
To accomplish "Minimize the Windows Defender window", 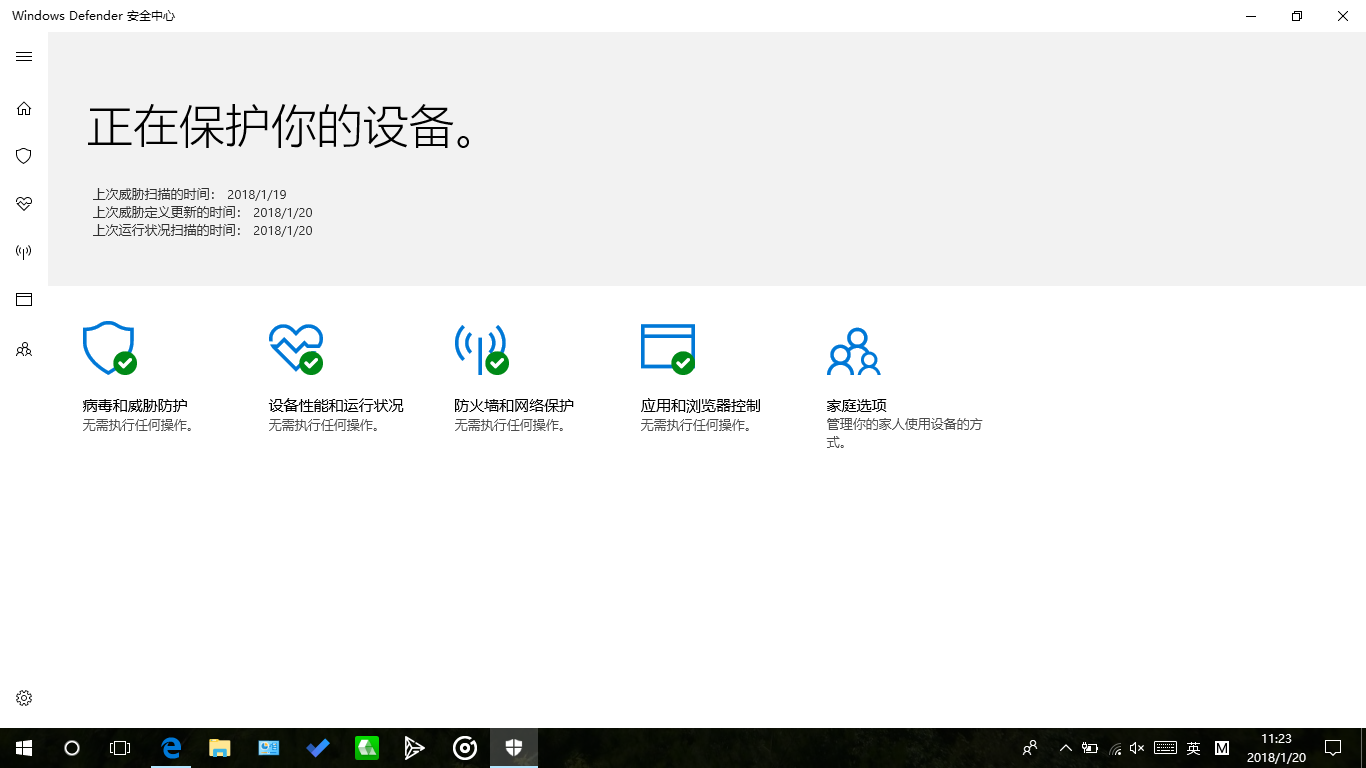I will click(x=1251, y=16).
